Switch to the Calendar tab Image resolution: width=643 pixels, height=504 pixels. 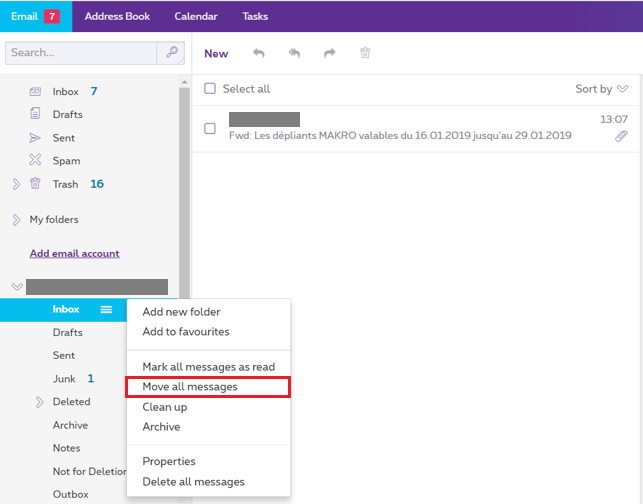point(196,16)
